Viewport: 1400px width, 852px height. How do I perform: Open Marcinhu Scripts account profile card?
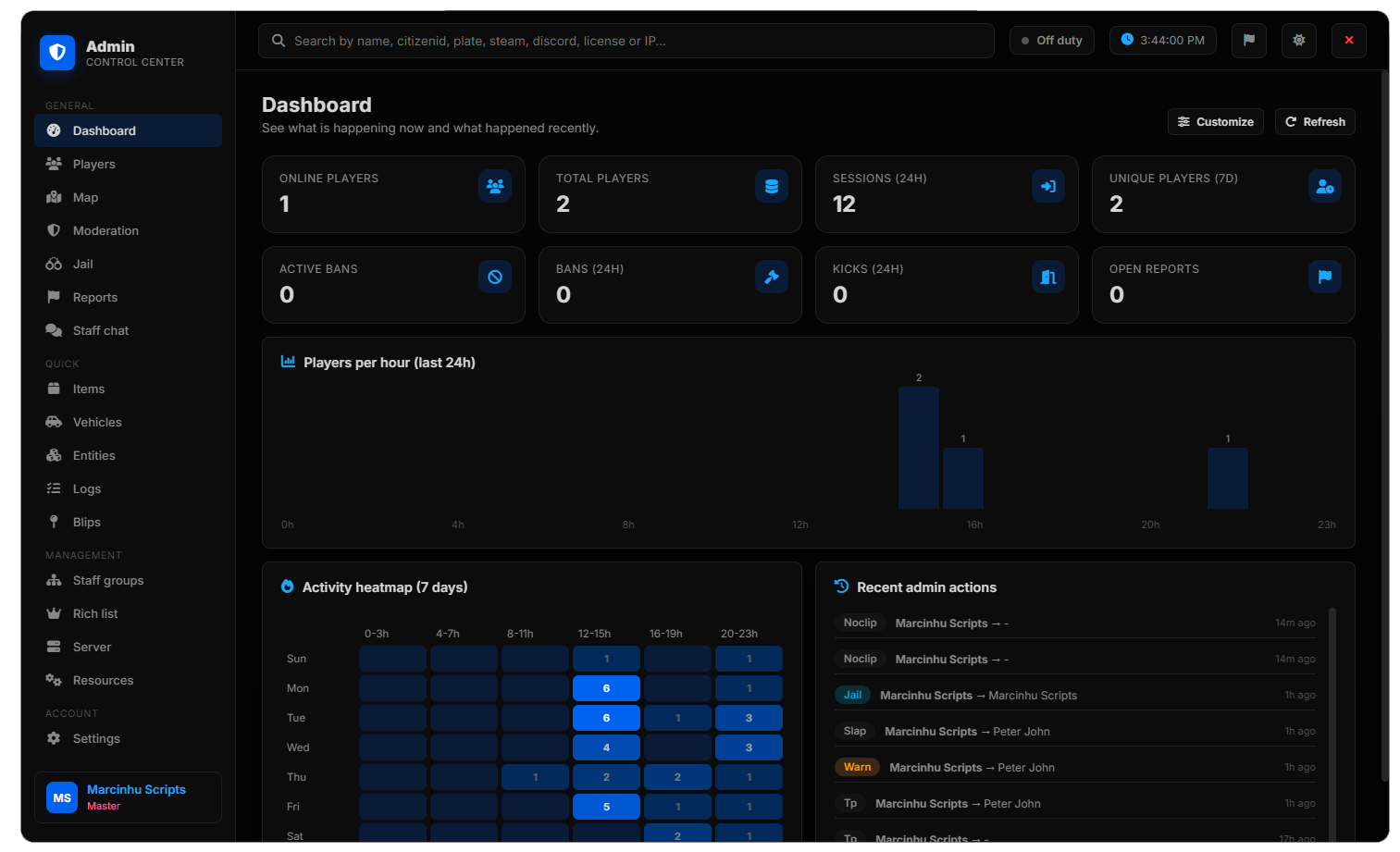[x=128, y=797]
